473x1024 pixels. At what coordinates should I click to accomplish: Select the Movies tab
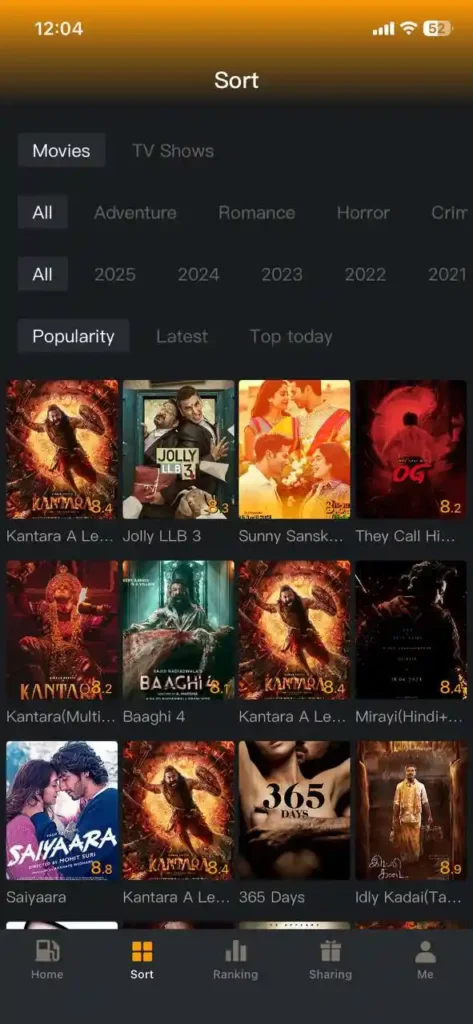click(61, 151)
